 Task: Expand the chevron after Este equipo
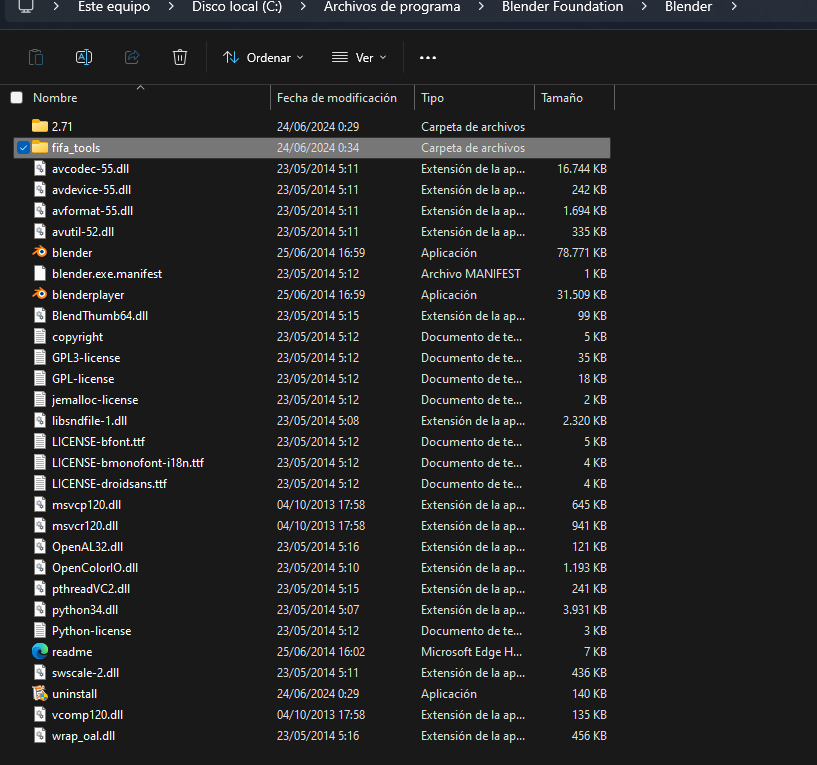(x=171, y=7)
